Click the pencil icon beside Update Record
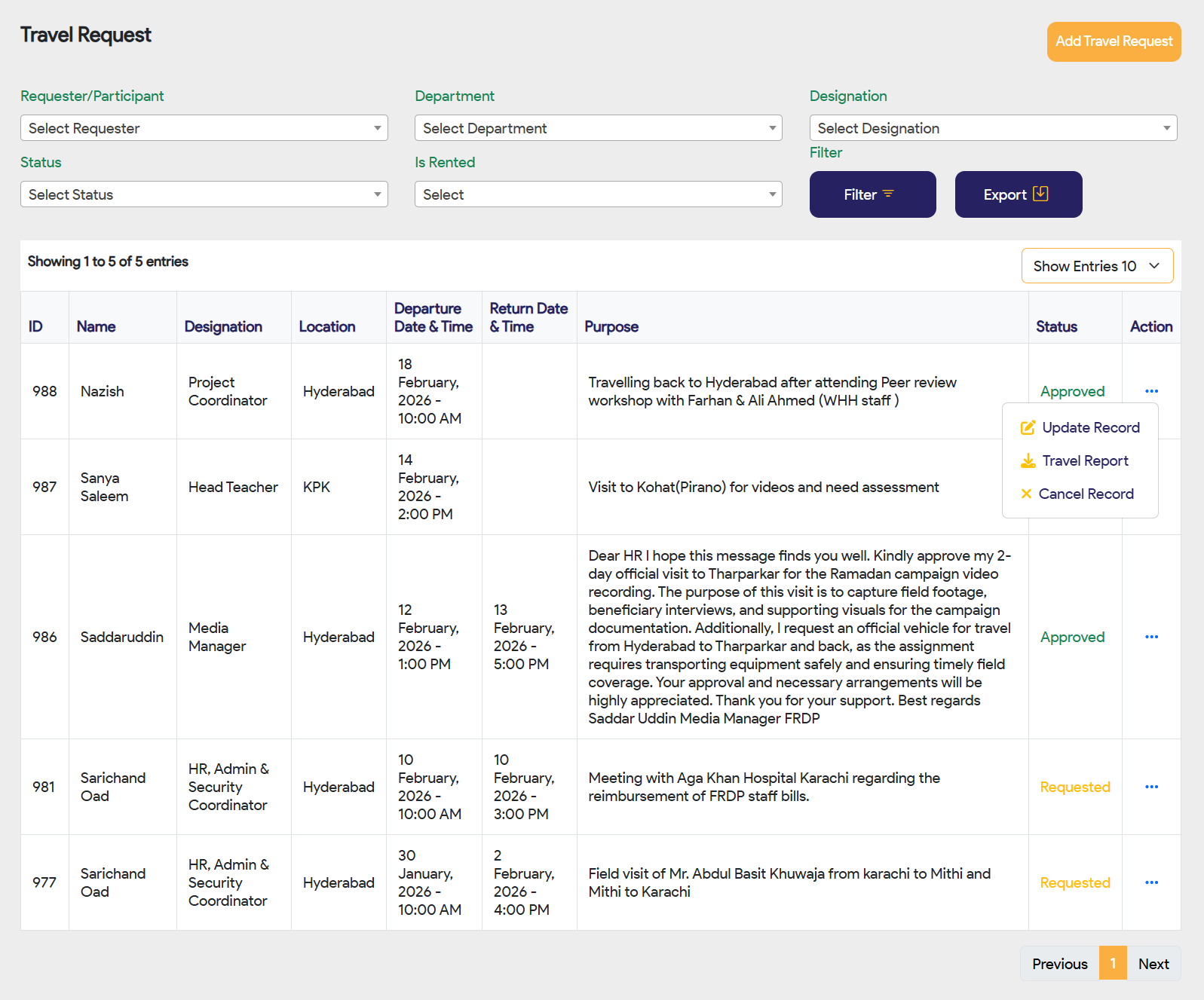1204x1000 pixels. click(1028, 428)
